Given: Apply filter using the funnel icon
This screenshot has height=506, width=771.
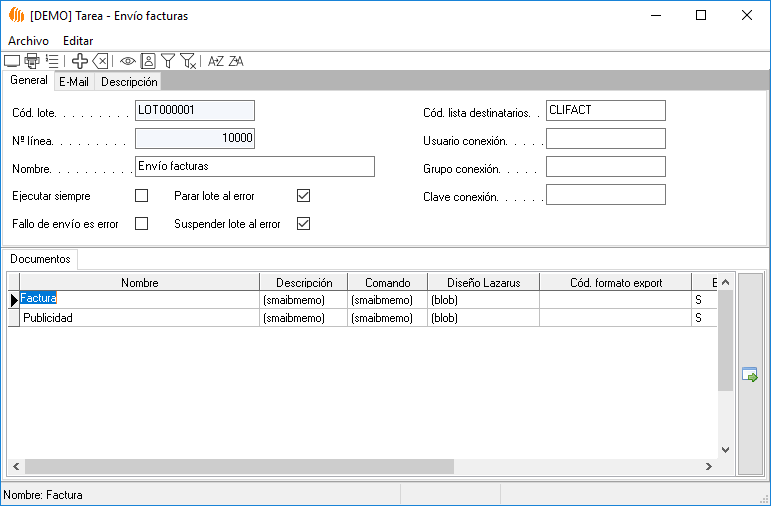Looking at the screenshot, I should pyautogui.click(x=168, y=61).
